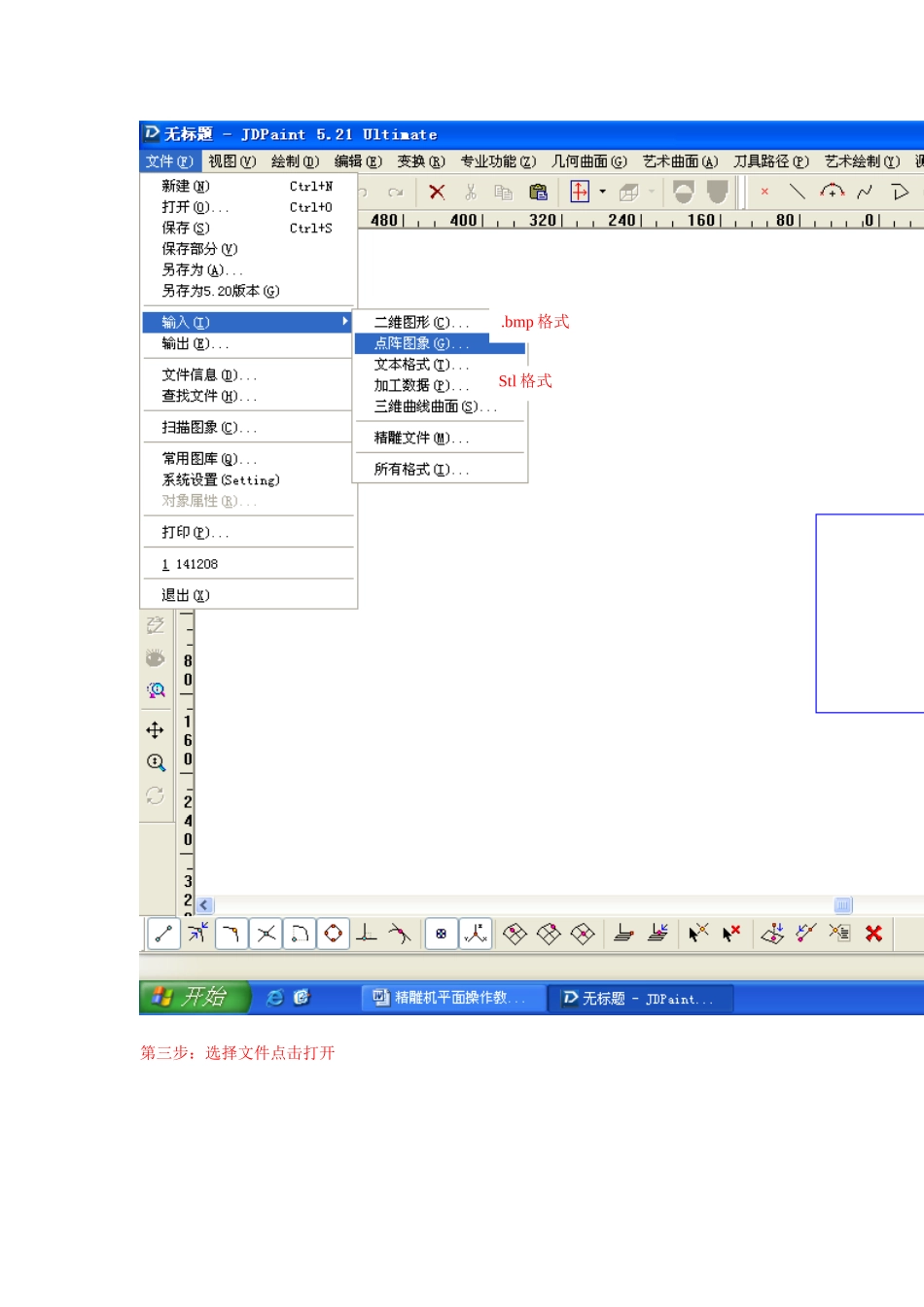
Task: Choose 查找文件(H)... menu entry
Action: pyautogui.click(x=248, y=396)
